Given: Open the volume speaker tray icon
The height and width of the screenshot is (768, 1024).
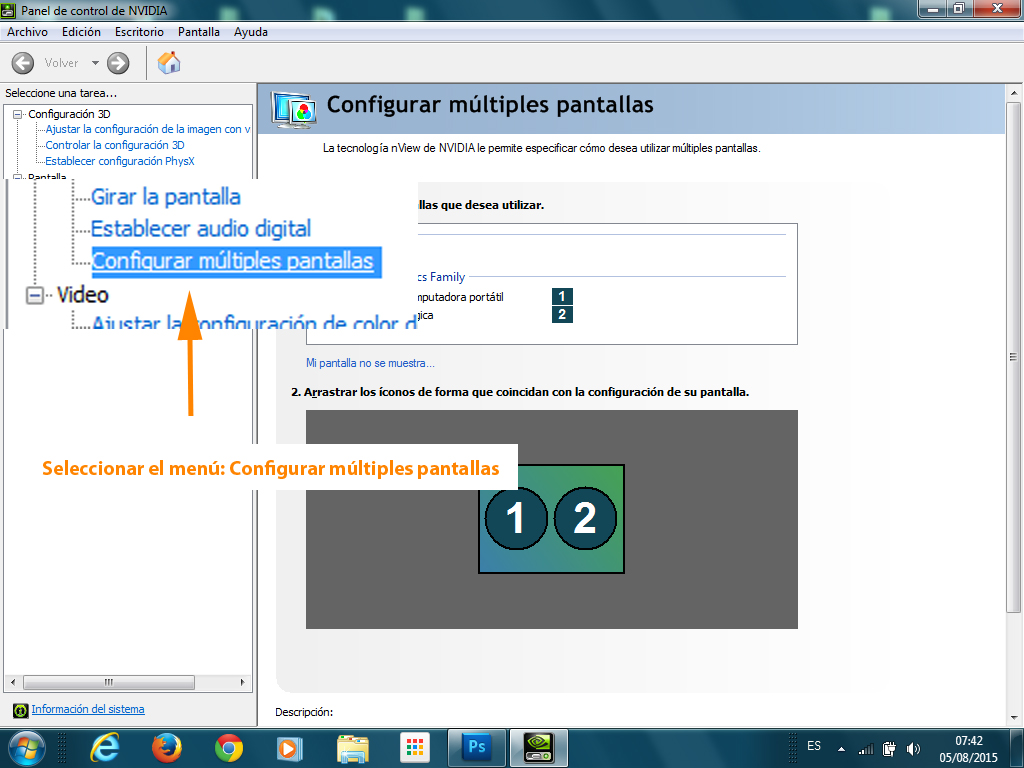Looking at the screenshot, I should pos(913,749).
